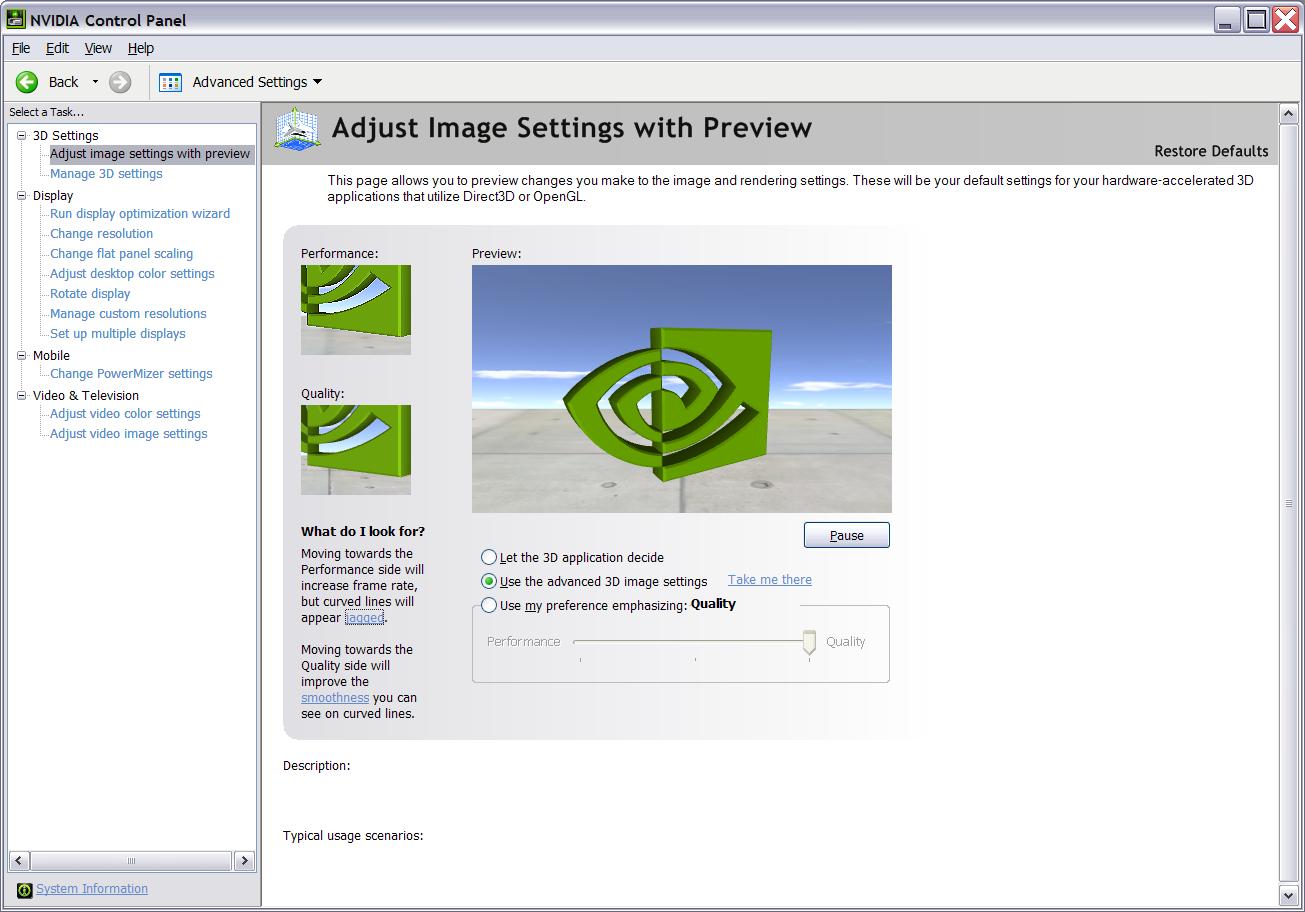Click the task pane scroll-left arrow
This screenshot has width=1305, height=912.
(19, 860)
